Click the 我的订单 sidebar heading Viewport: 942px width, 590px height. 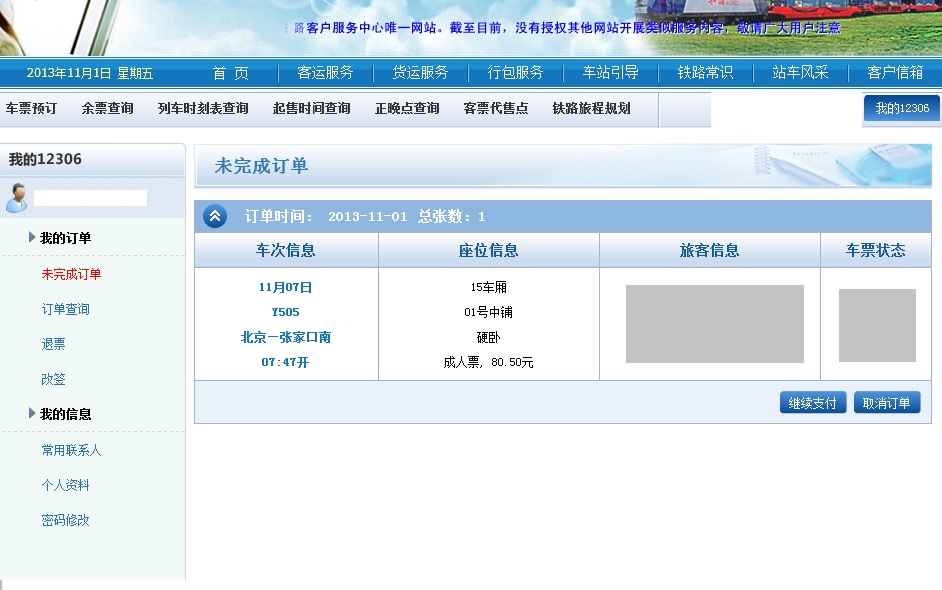[65, 238]
